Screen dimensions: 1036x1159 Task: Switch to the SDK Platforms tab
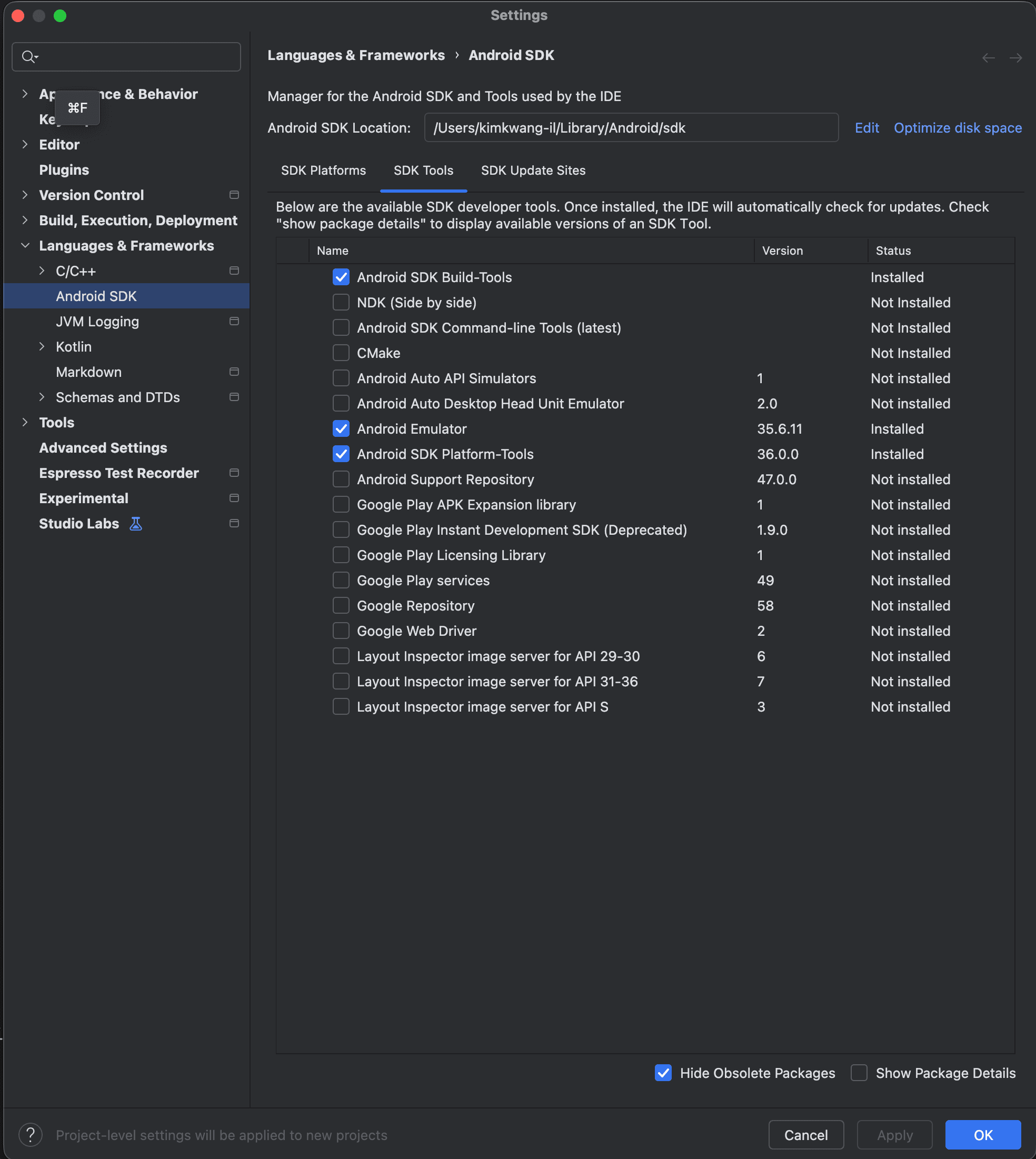[323, 170]
